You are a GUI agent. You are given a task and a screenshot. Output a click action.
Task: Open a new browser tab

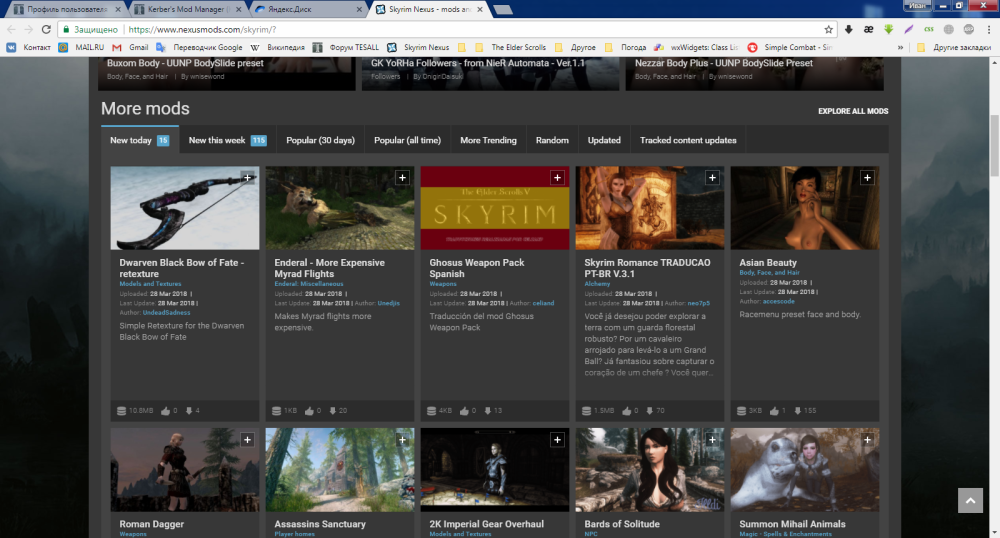tap(503, 10)
